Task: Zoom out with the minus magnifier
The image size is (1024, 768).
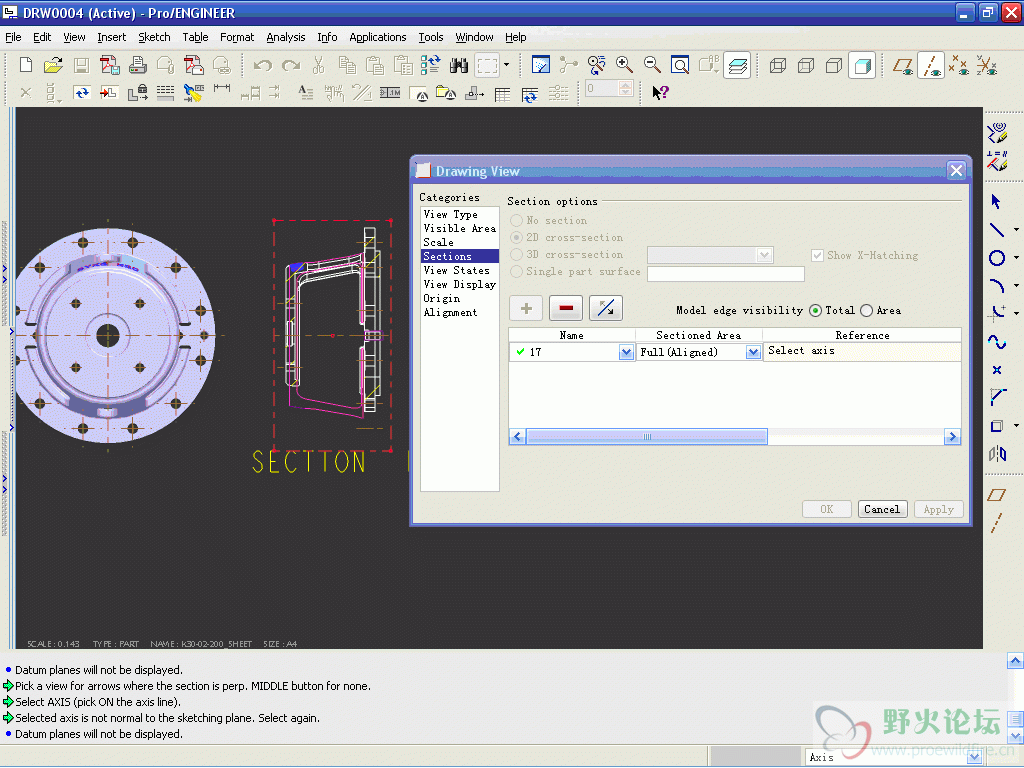Action: tap(652, 65)
